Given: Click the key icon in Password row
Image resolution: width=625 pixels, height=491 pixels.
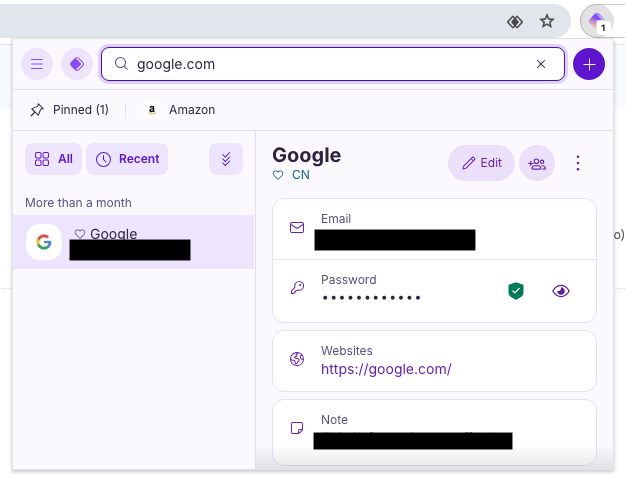Looking at the screenshot, I should pos(297,287).
